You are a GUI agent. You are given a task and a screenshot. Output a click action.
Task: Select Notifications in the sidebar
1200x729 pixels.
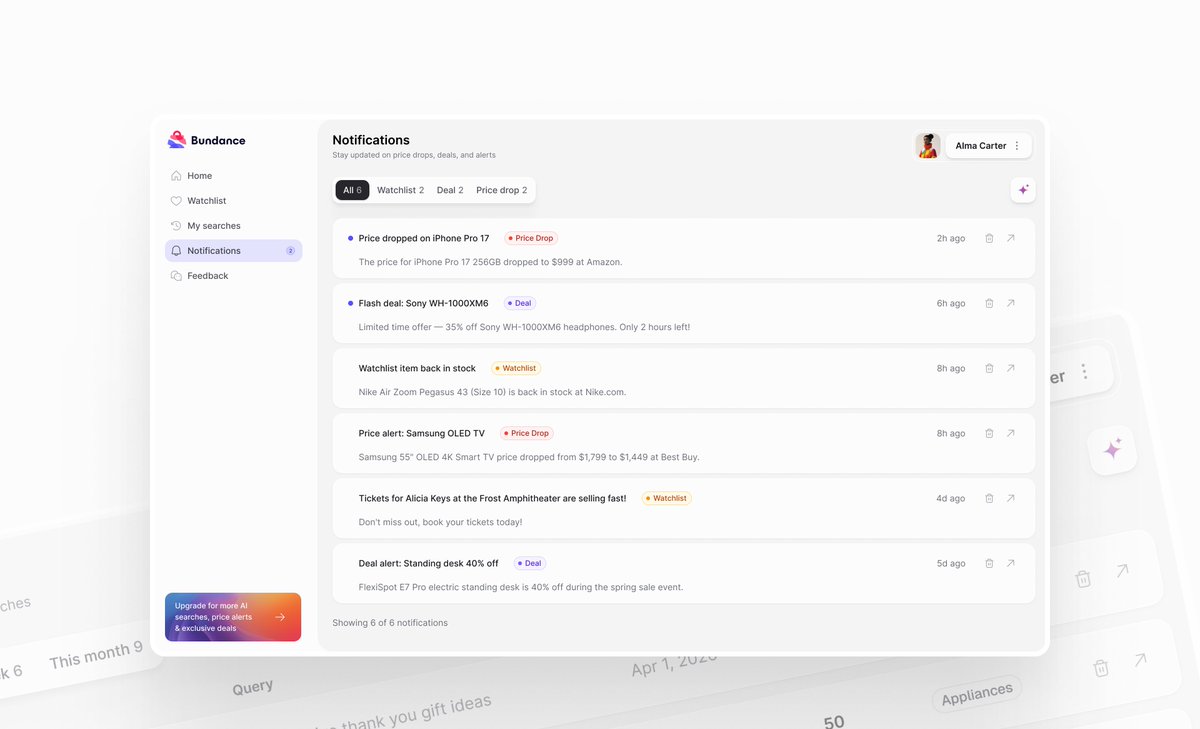tap(233, 251)
